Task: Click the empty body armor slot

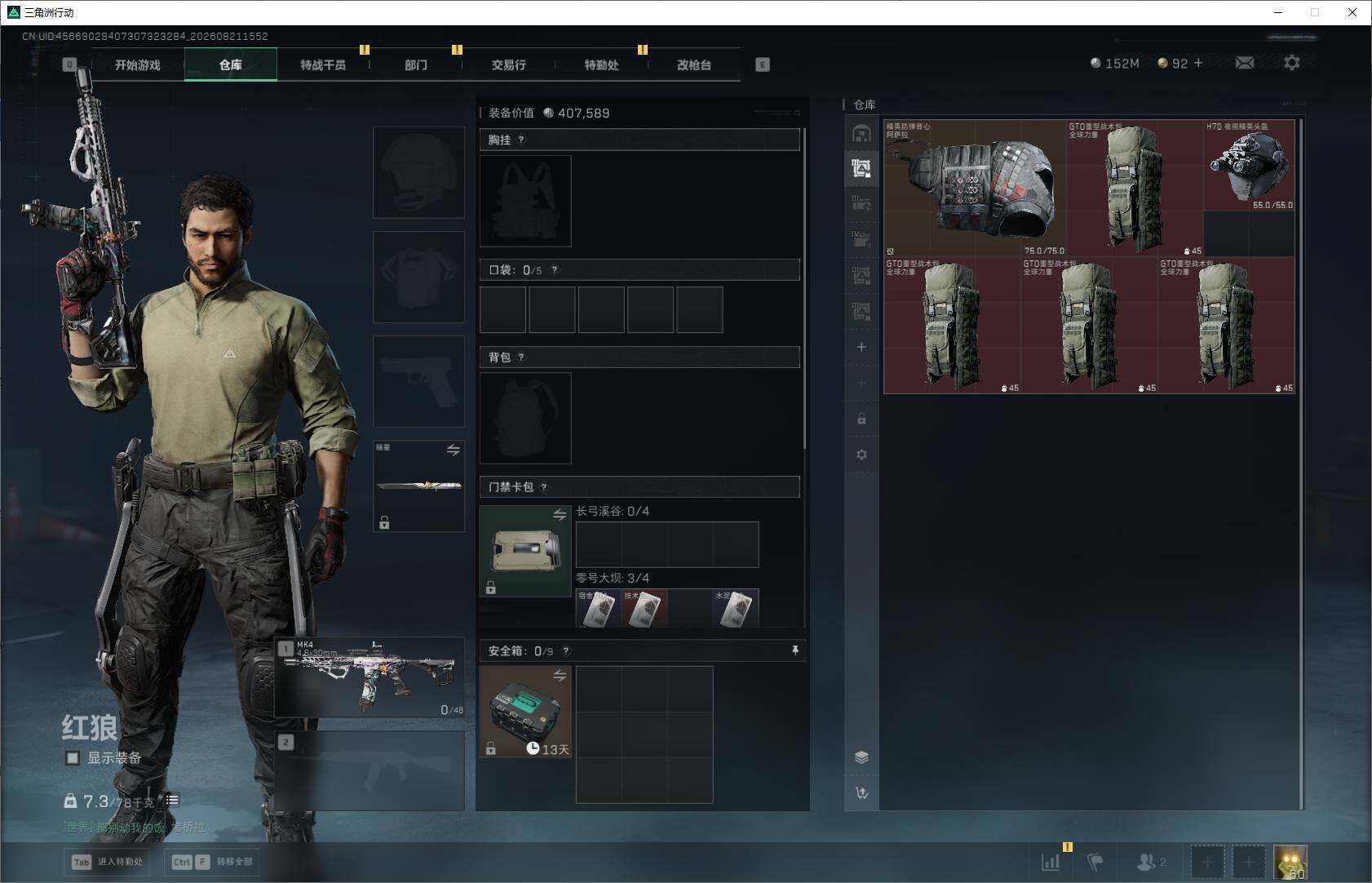Action: point(418,277)
